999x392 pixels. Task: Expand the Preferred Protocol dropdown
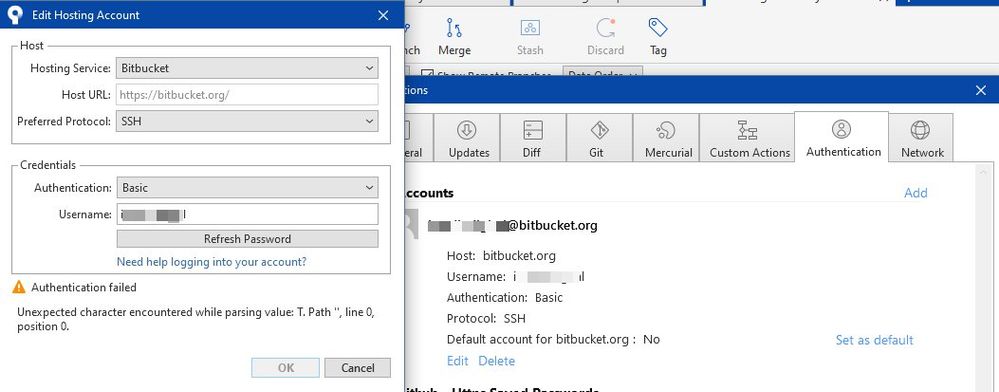247,121
